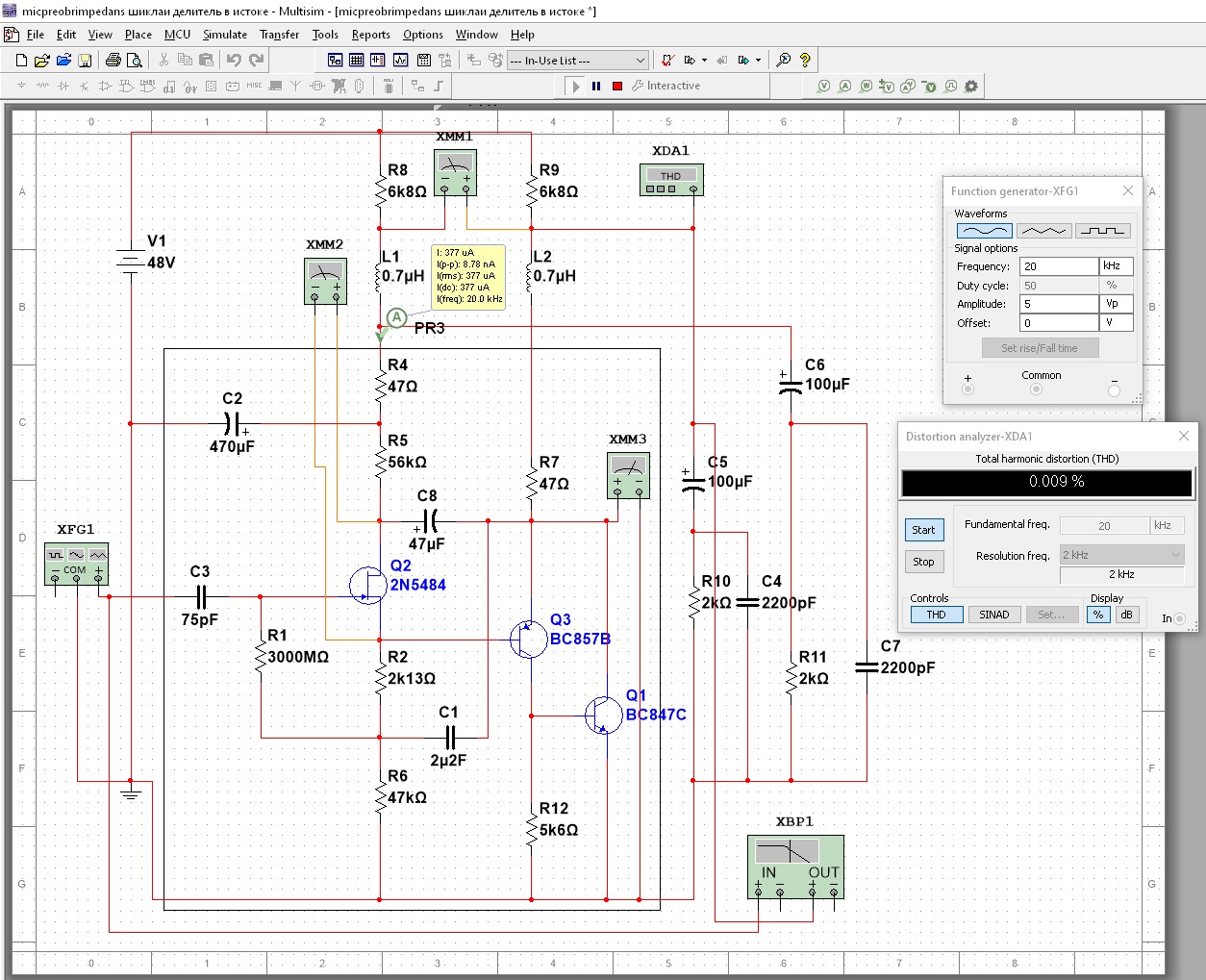
Task: Pause the running simulation
Action: click(596, 86)
